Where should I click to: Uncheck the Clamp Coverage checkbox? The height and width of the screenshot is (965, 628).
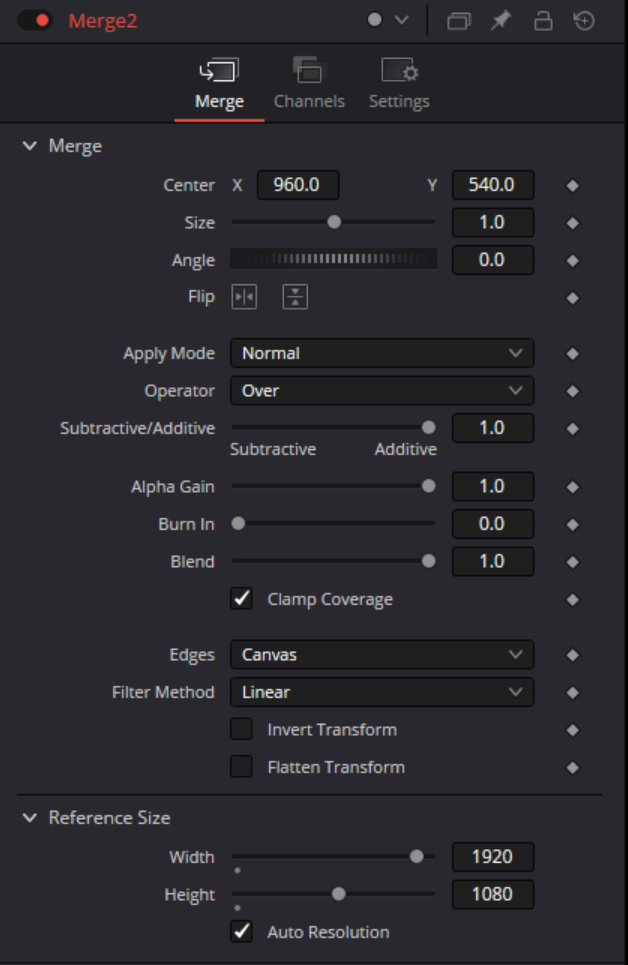[x=241, y=599]
